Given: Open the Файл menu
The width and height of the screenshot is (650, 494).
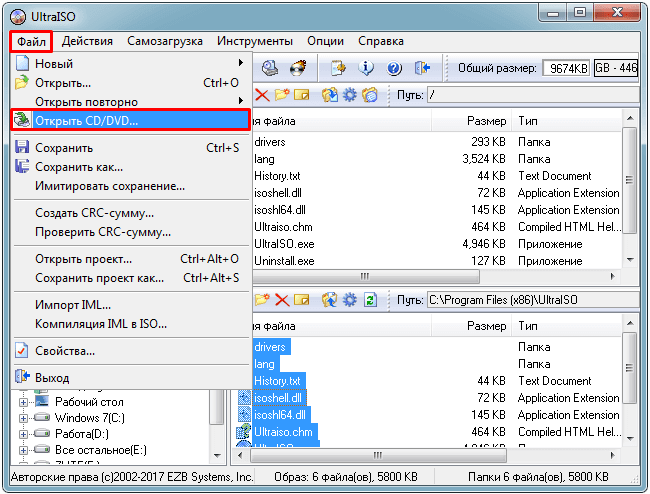Looking at the screenshot, I should click(31, 41).
